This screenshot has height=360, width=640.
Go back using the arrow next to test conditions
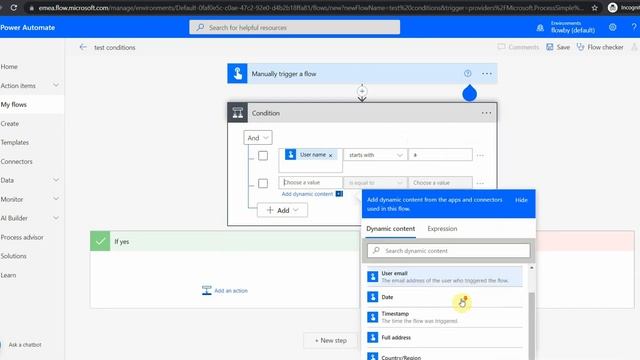pos(83,47)
